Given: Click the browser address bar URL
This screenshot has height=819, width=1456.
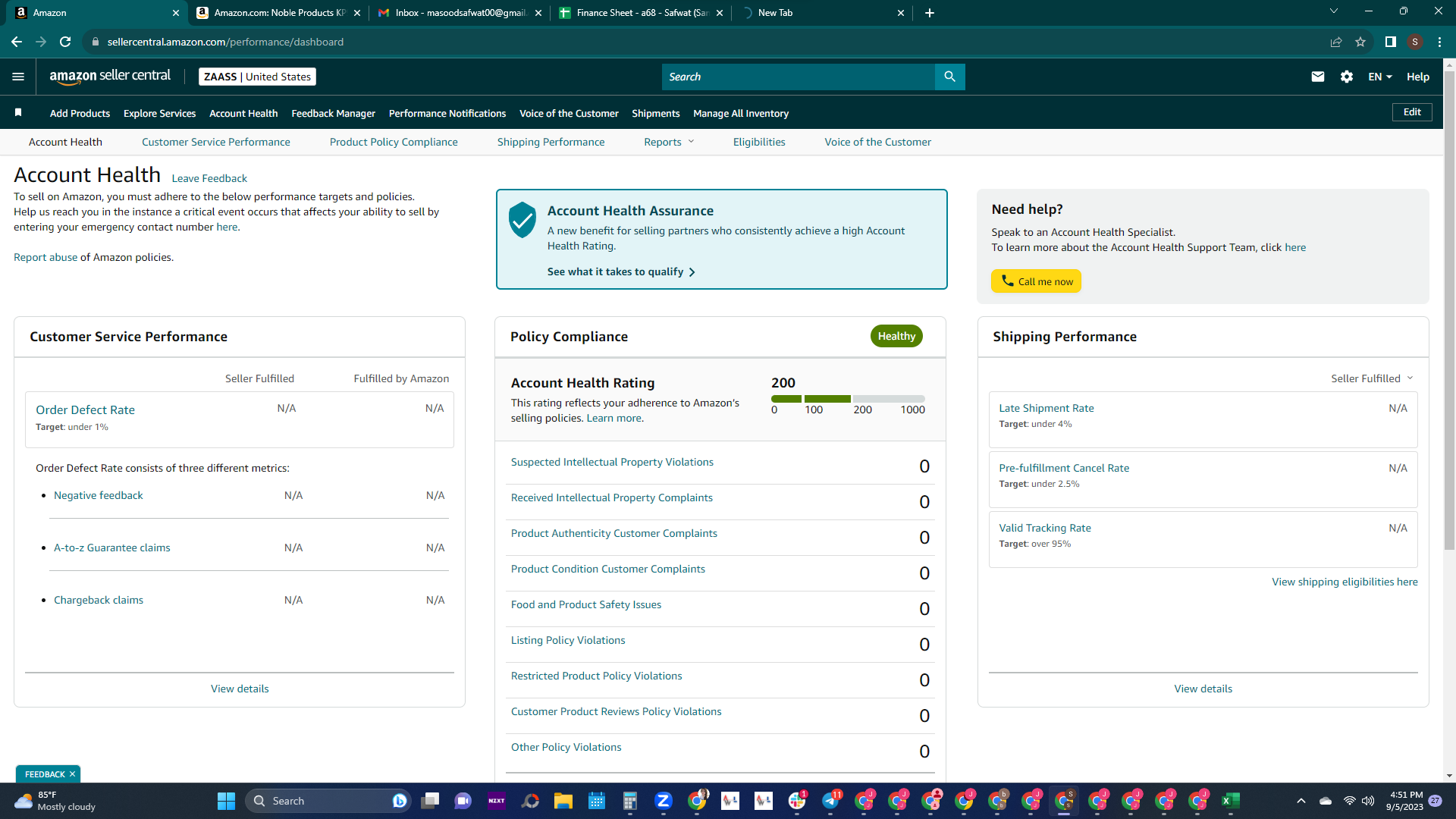Looking at the screenshot, I should click(x=225, y=42).
